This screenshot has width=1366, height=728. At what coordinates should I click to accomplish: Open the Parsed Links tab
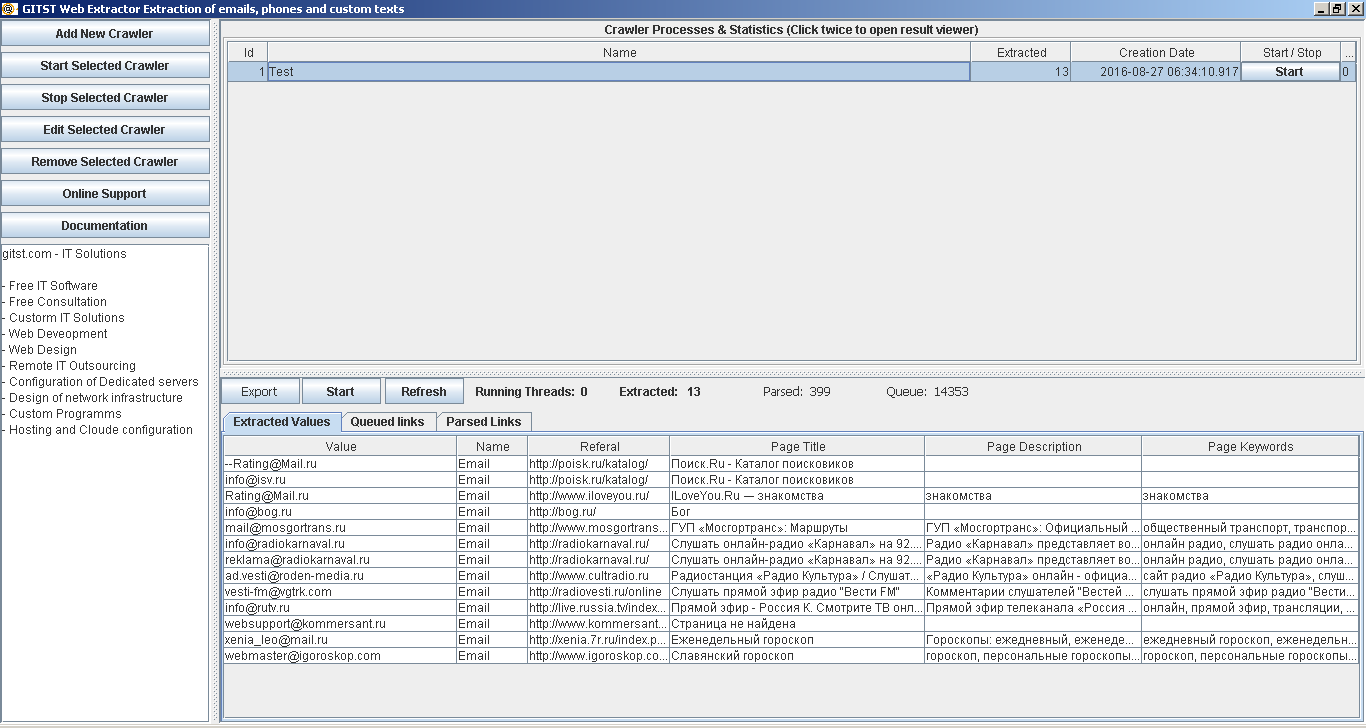click(x=484, y=421)
